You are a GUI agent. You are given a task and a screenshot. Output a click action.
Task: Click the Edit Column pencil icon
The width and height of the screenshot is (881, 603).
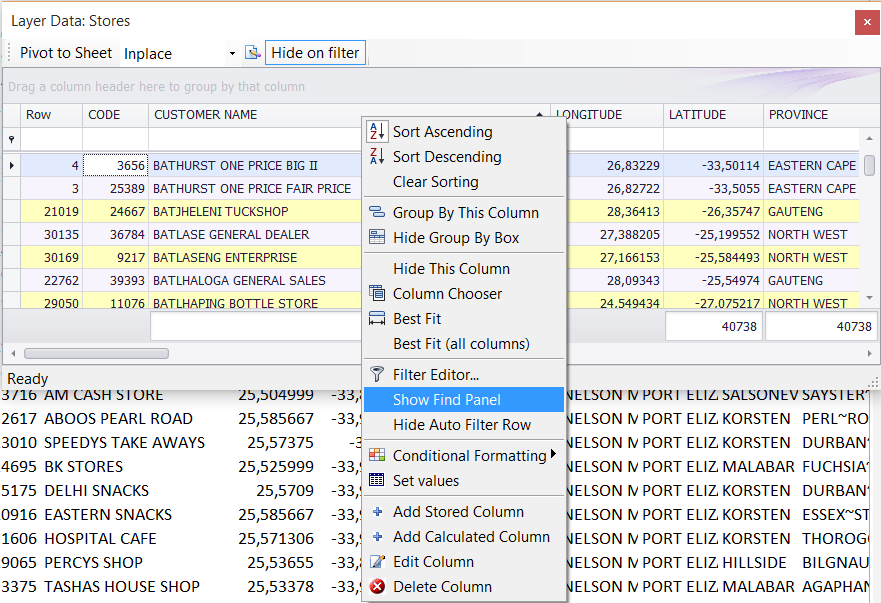pyautogui.click(x=377, y=562)
